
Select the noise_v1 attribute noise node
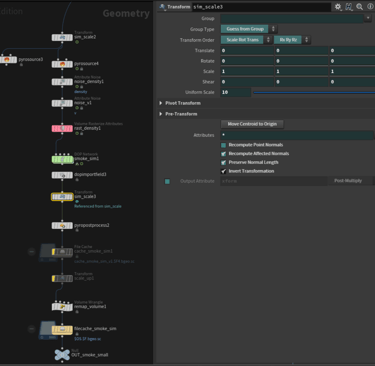(62, 103)
